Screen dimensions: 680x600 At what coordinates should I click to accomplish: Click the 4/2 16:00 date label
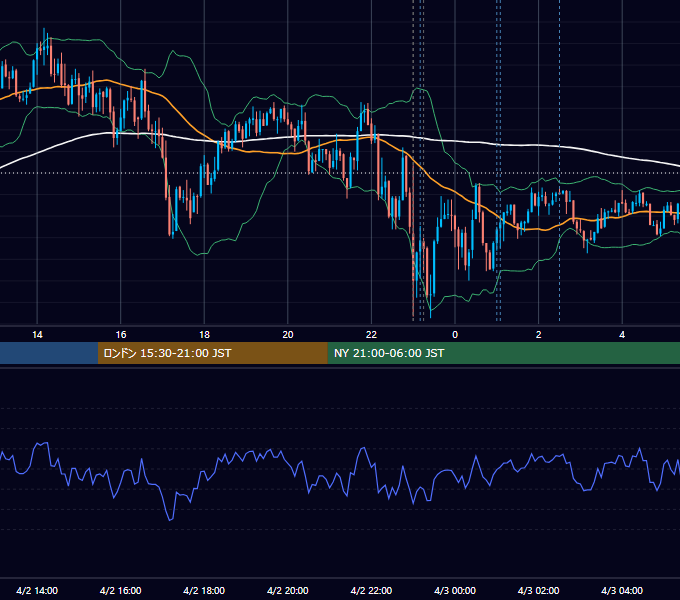121,590
